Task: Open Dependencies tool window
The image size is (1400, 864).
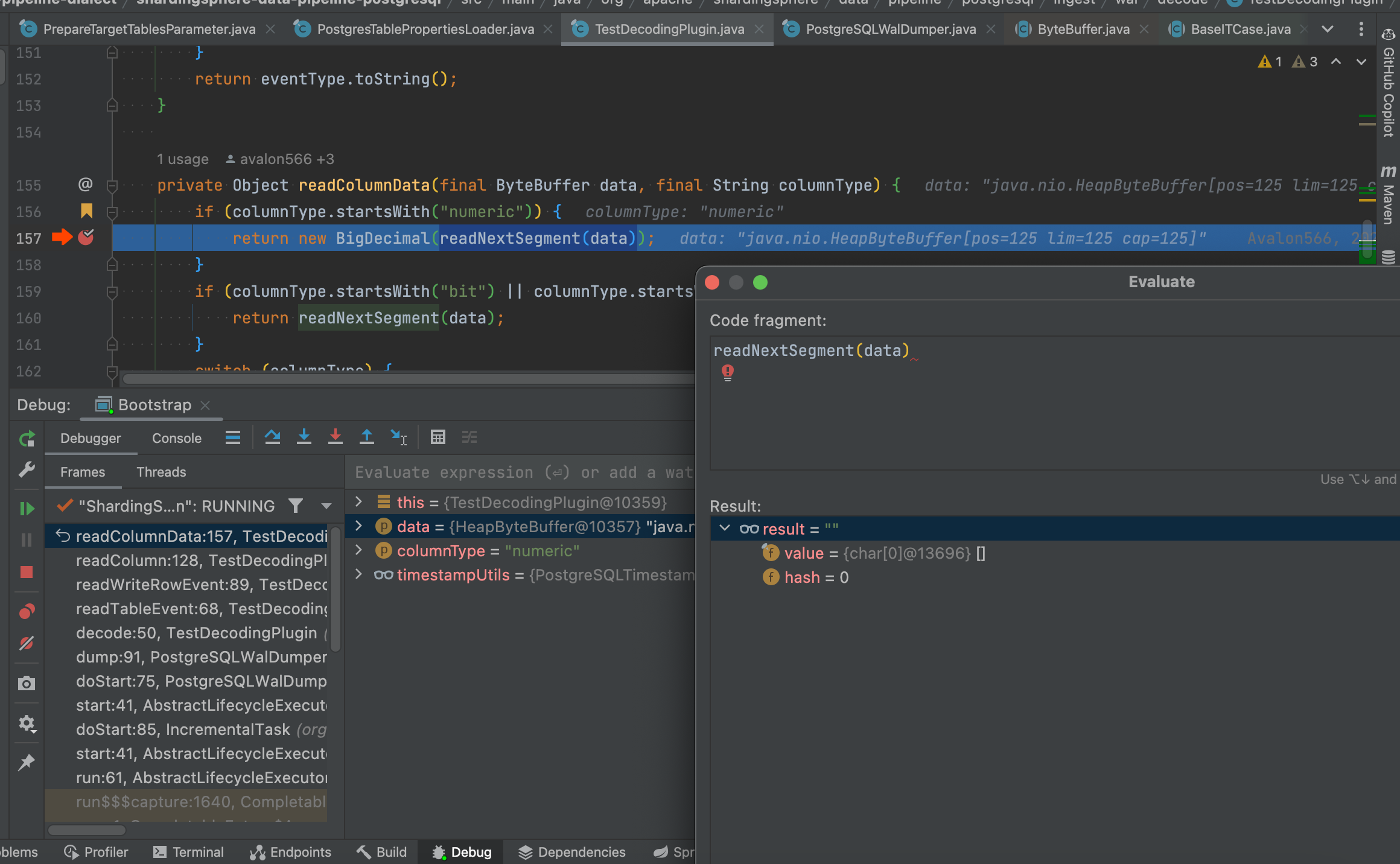Action: [x=572, y=851]
